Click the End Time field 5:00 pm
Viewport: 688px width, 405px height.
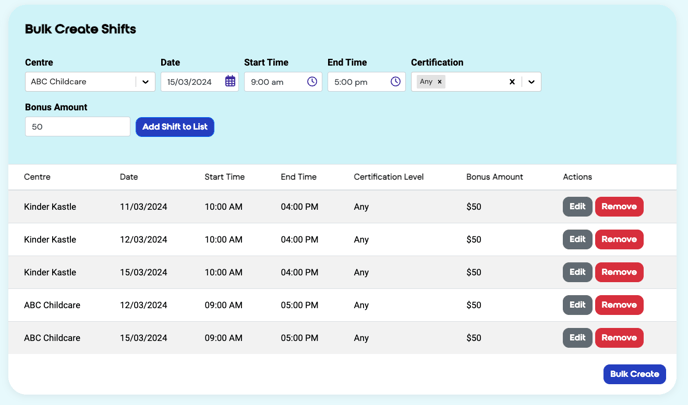point(357,82)
